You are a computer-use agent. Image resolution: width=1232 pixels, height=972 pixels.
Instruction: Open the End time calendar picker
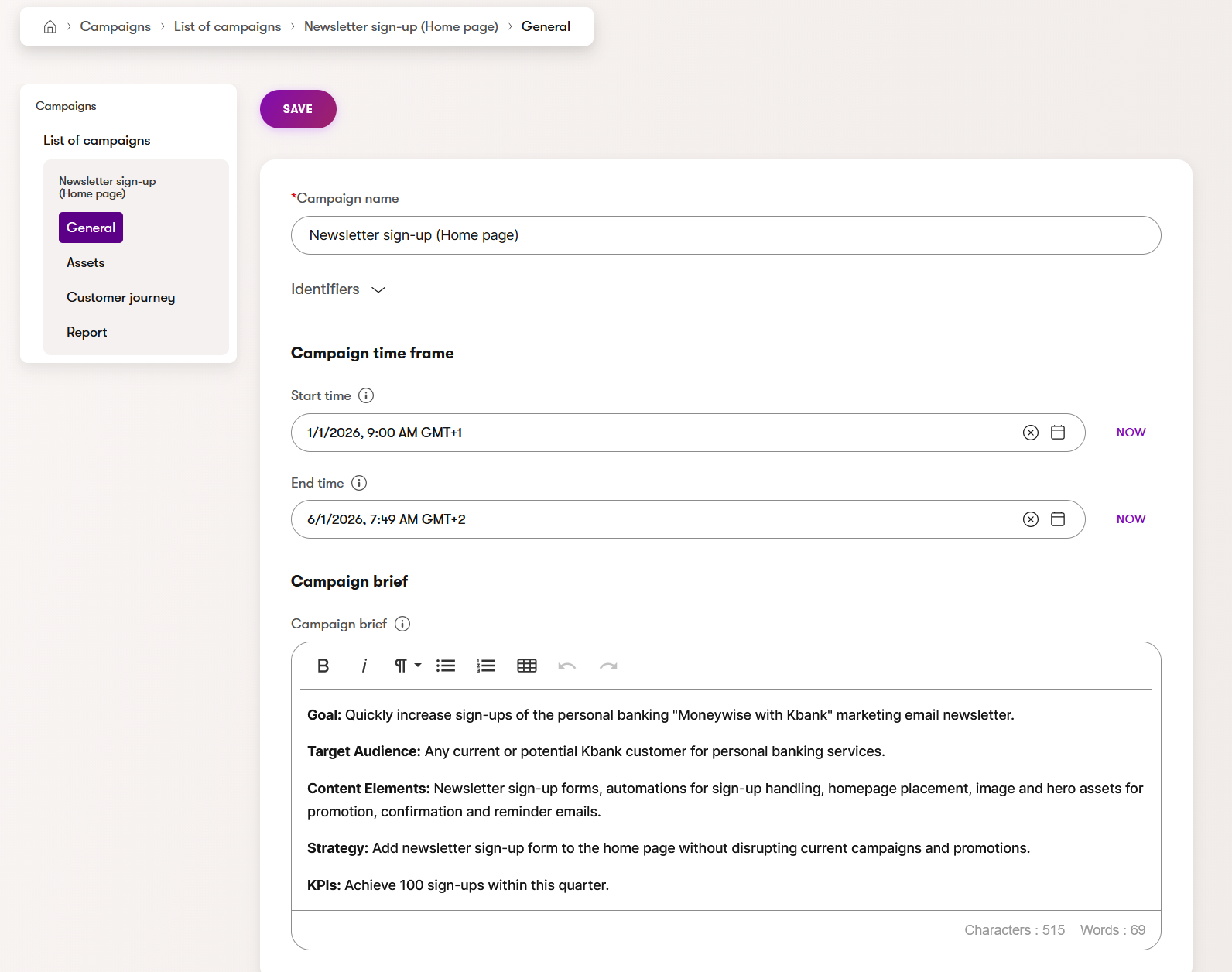(1058, 519)
